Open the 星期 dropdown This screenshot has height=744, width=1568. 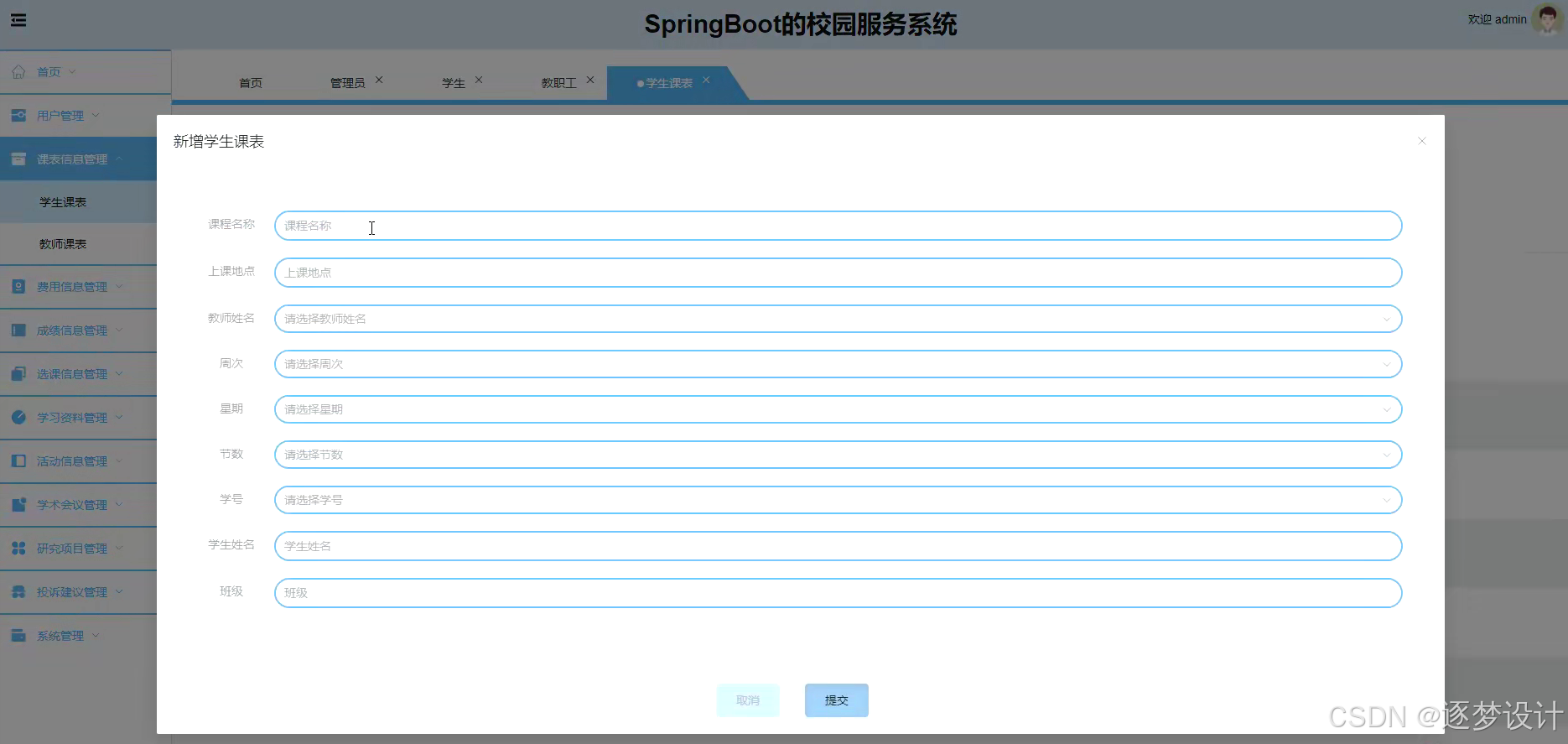pyautogui.click(x=839, y=409)
